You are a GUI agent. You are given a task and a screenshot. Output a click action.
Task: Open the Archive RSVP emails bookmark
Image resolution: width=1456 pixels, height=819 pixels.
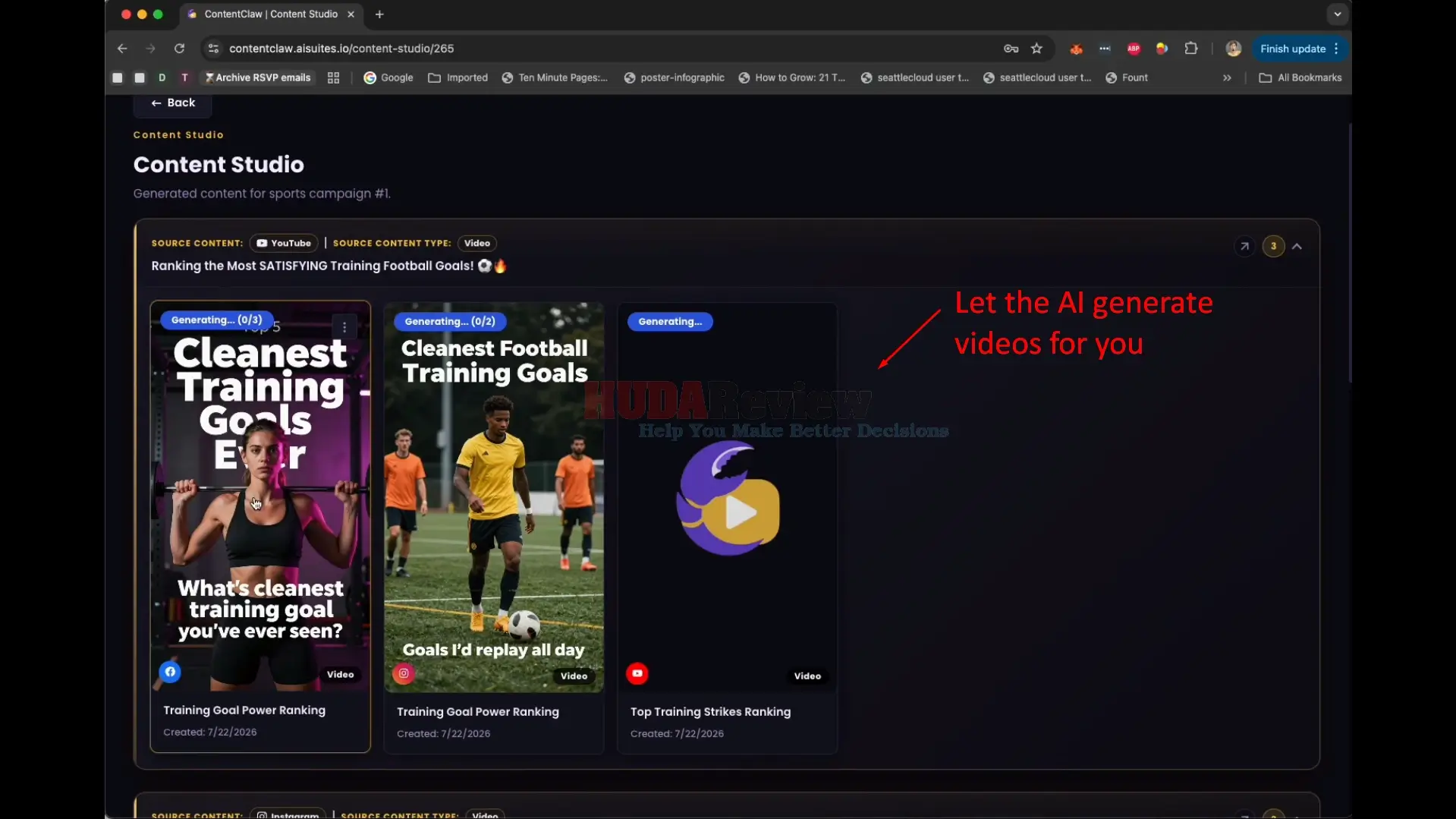[x=258, y=78]
